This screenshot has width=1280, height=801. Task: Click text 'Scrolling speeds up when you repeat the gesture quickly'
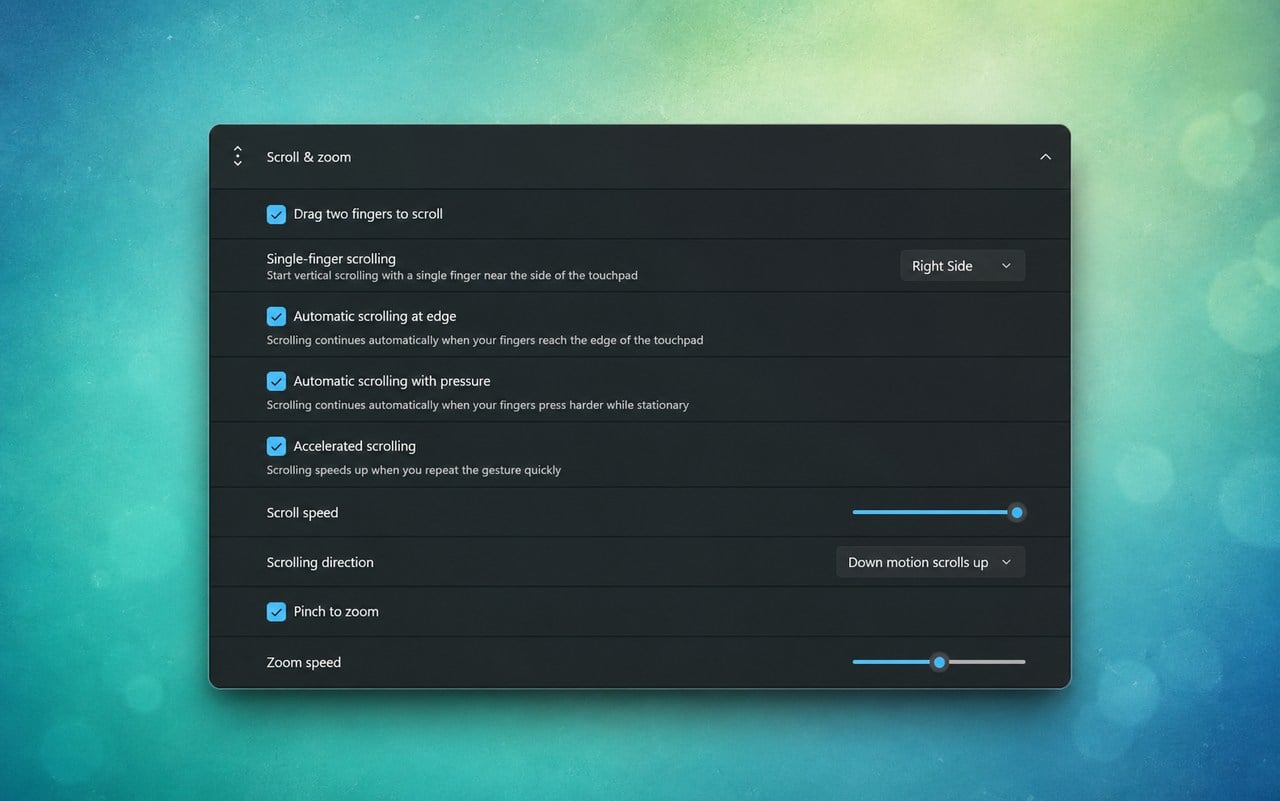click(413, 470)
